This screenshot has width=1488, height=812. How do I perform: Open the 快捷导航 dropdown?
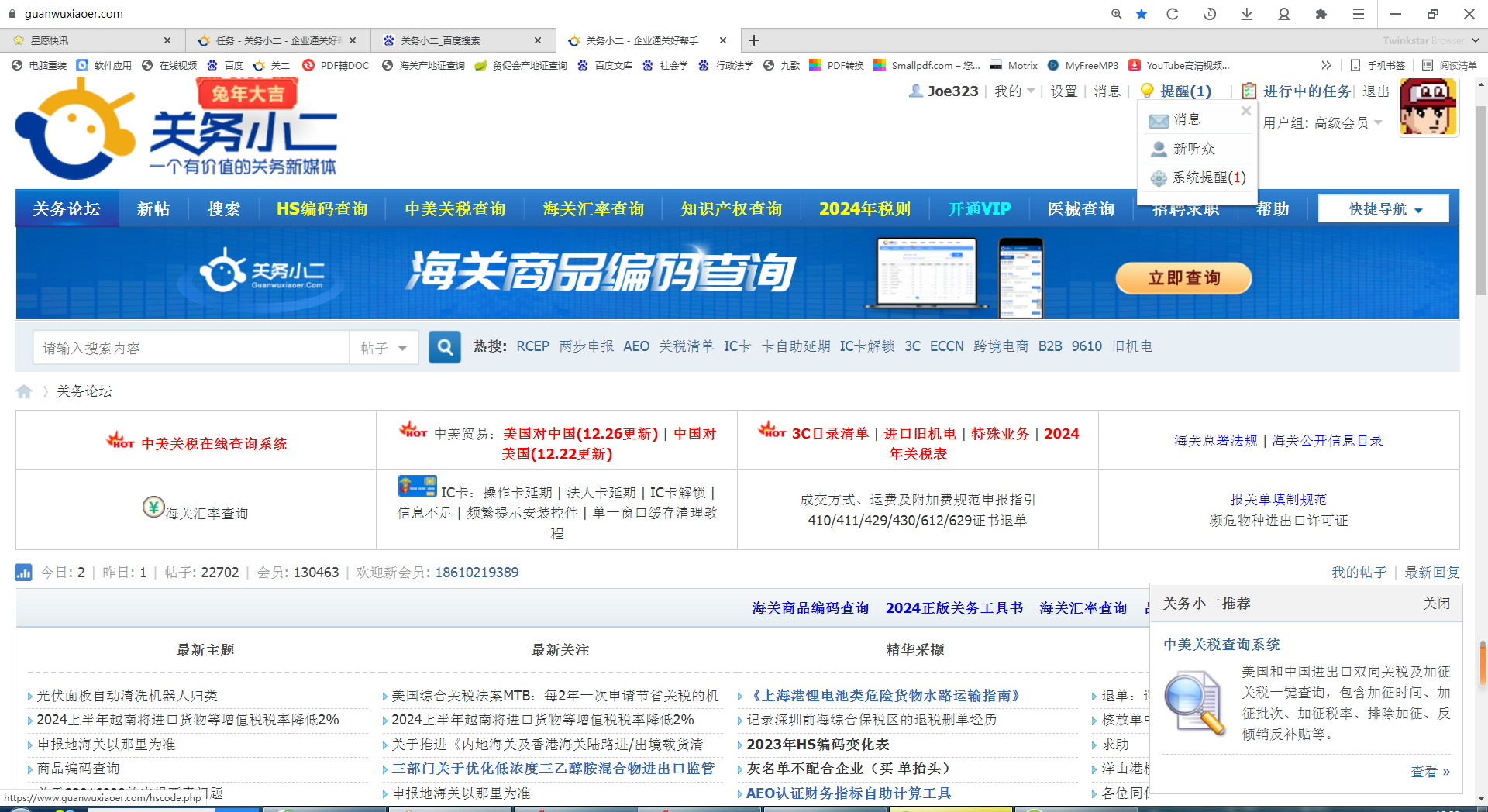point(1384,209)
